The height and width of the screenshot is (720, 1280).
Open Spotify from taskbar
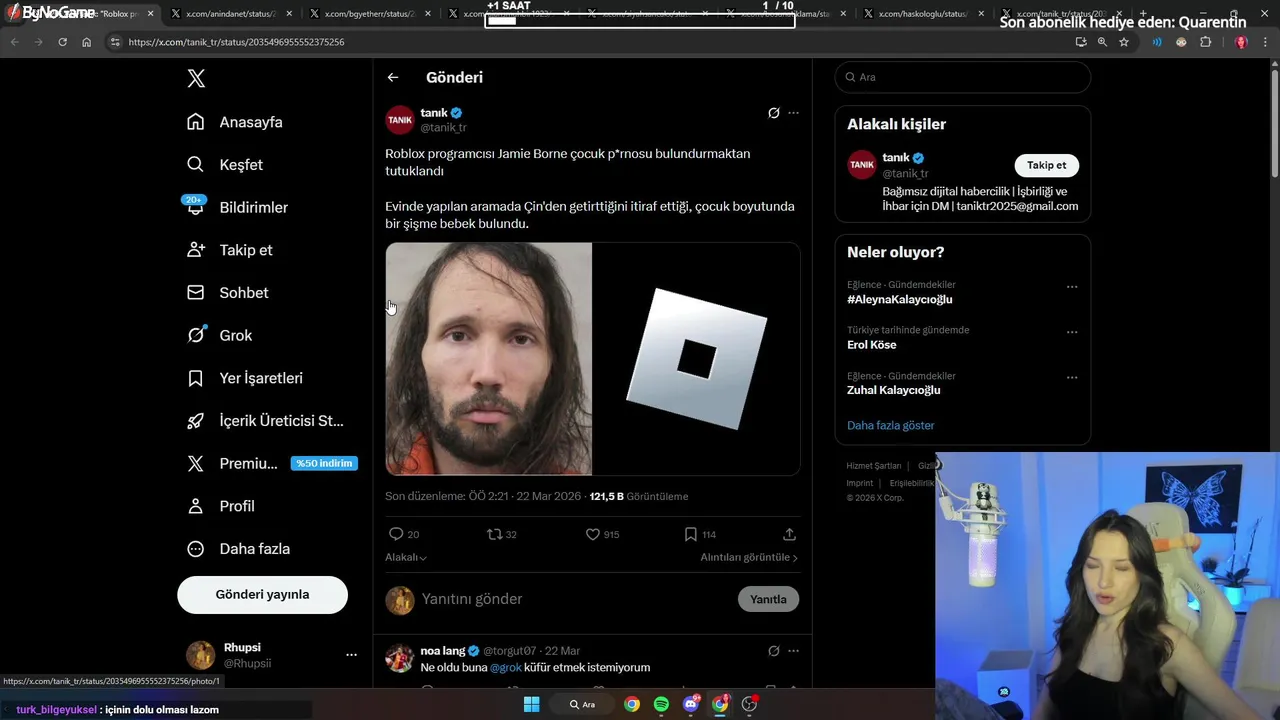[x=661, y=704]
